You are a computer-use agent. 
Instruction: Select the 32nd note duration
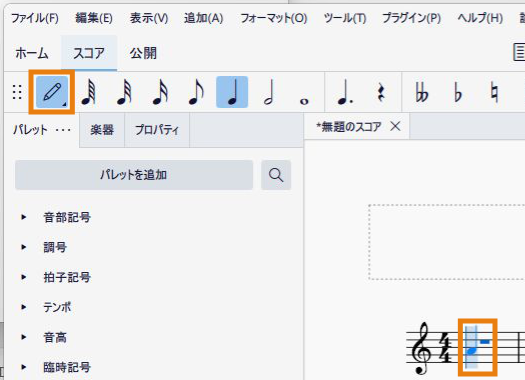[x=125, y=92]
